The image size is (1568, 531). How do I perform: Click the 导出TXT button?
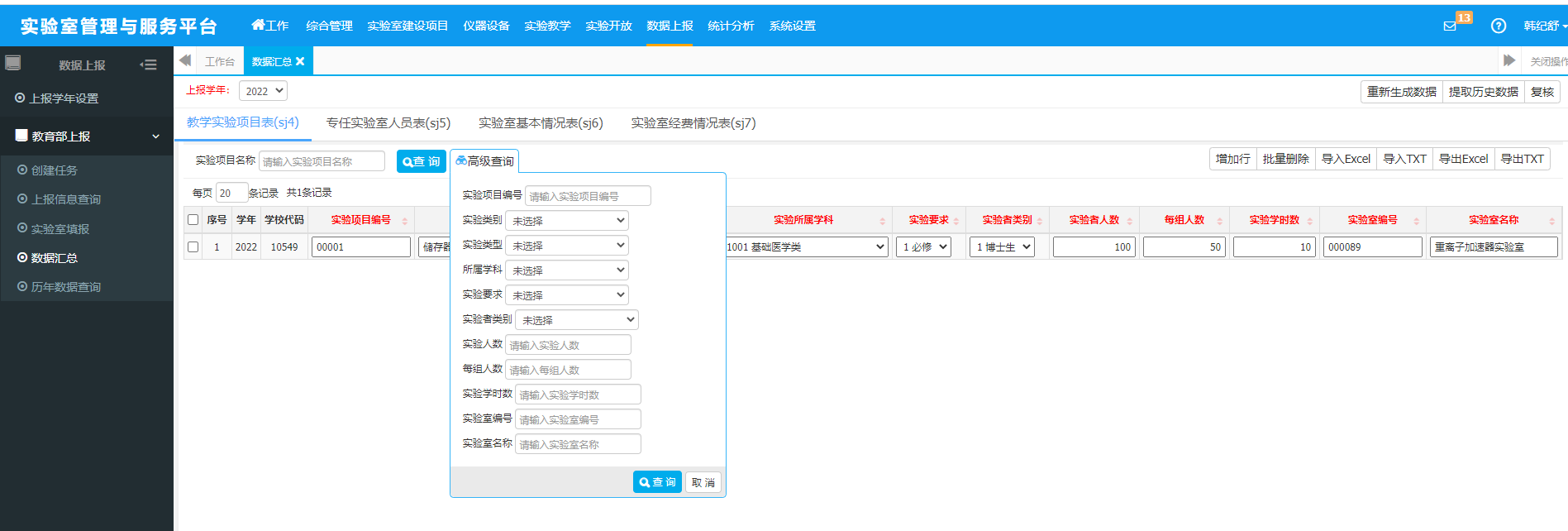click(x=1522, y=159)
